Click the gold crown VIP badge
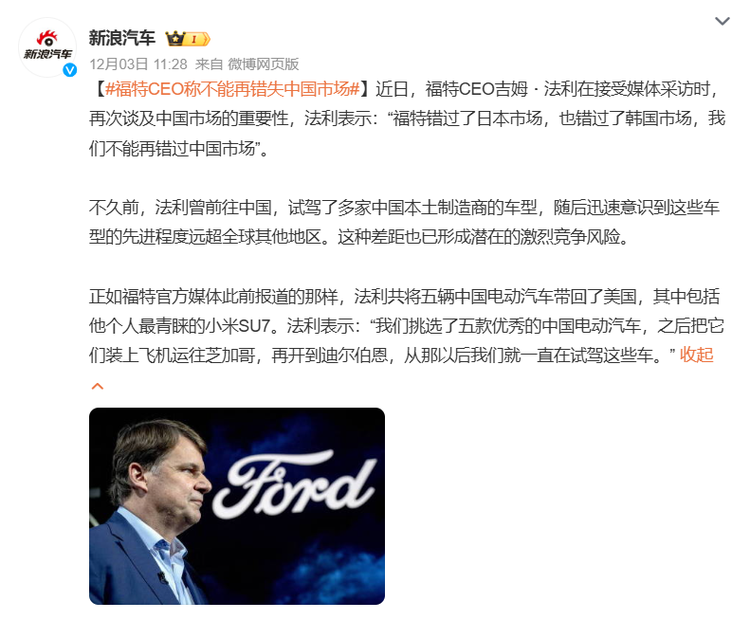Viewport: 750px width, 620px height. (176, 38)
